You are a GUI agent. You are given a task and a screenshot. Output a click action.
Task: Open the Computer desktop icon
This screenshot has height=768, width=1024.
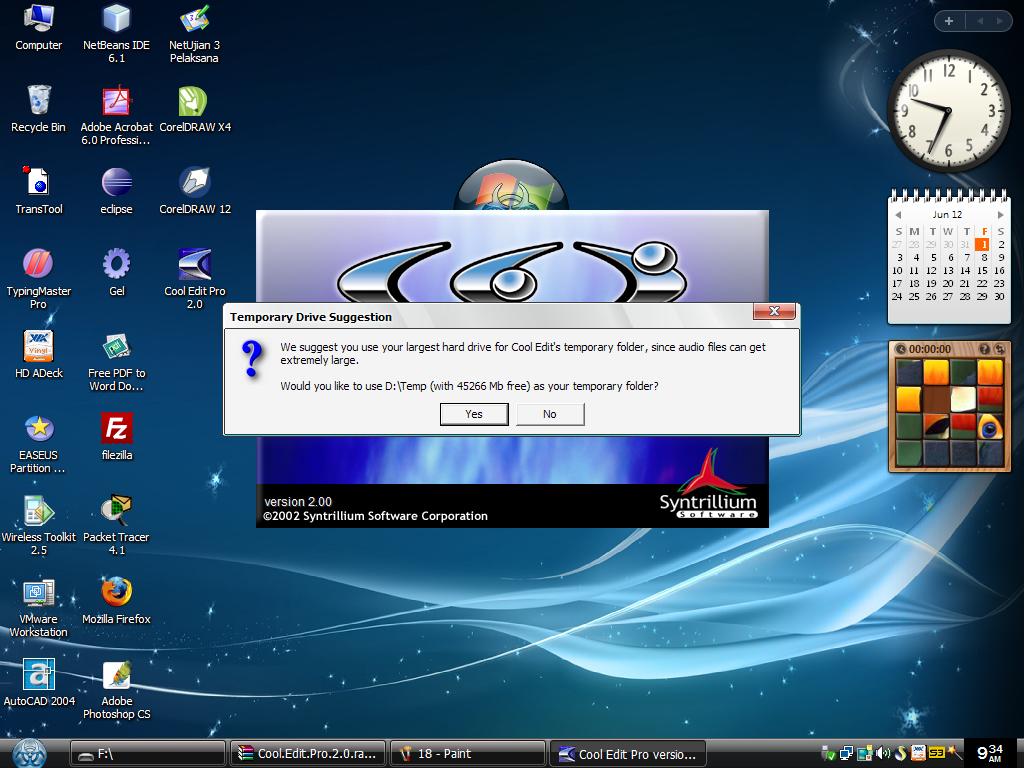tap(38, 28)
